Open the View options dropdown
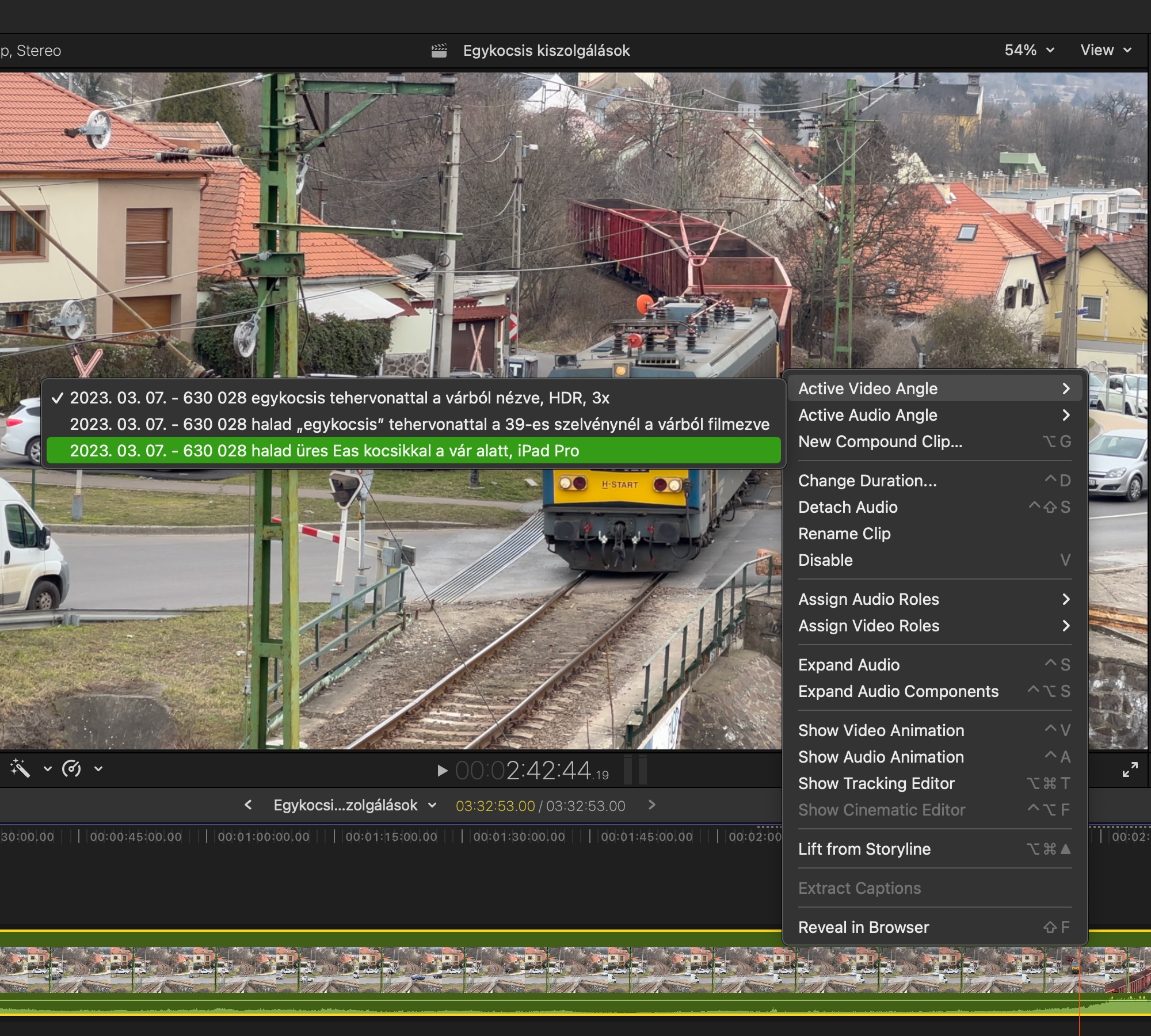This screenshot has height=1036, width=1151. click(x=1106, y=50)
